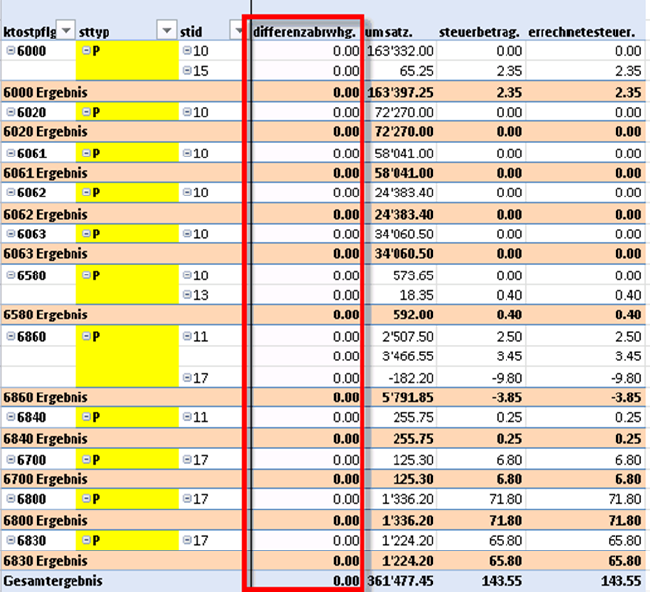Collapse the 6062 account group
Screen dimensions: 650x593
(11, 192)
